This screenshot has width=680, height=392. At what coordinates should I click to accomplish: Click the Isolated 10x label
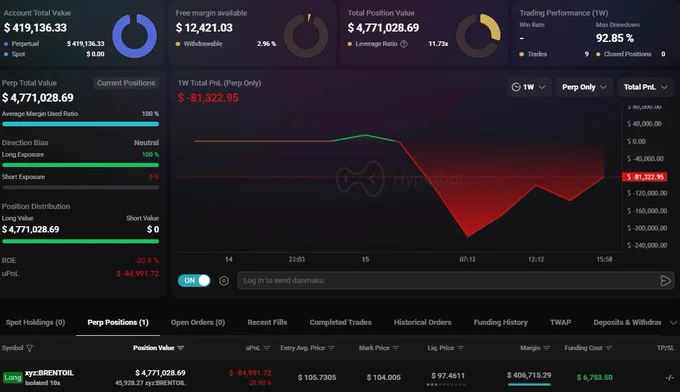coord(42,383)
